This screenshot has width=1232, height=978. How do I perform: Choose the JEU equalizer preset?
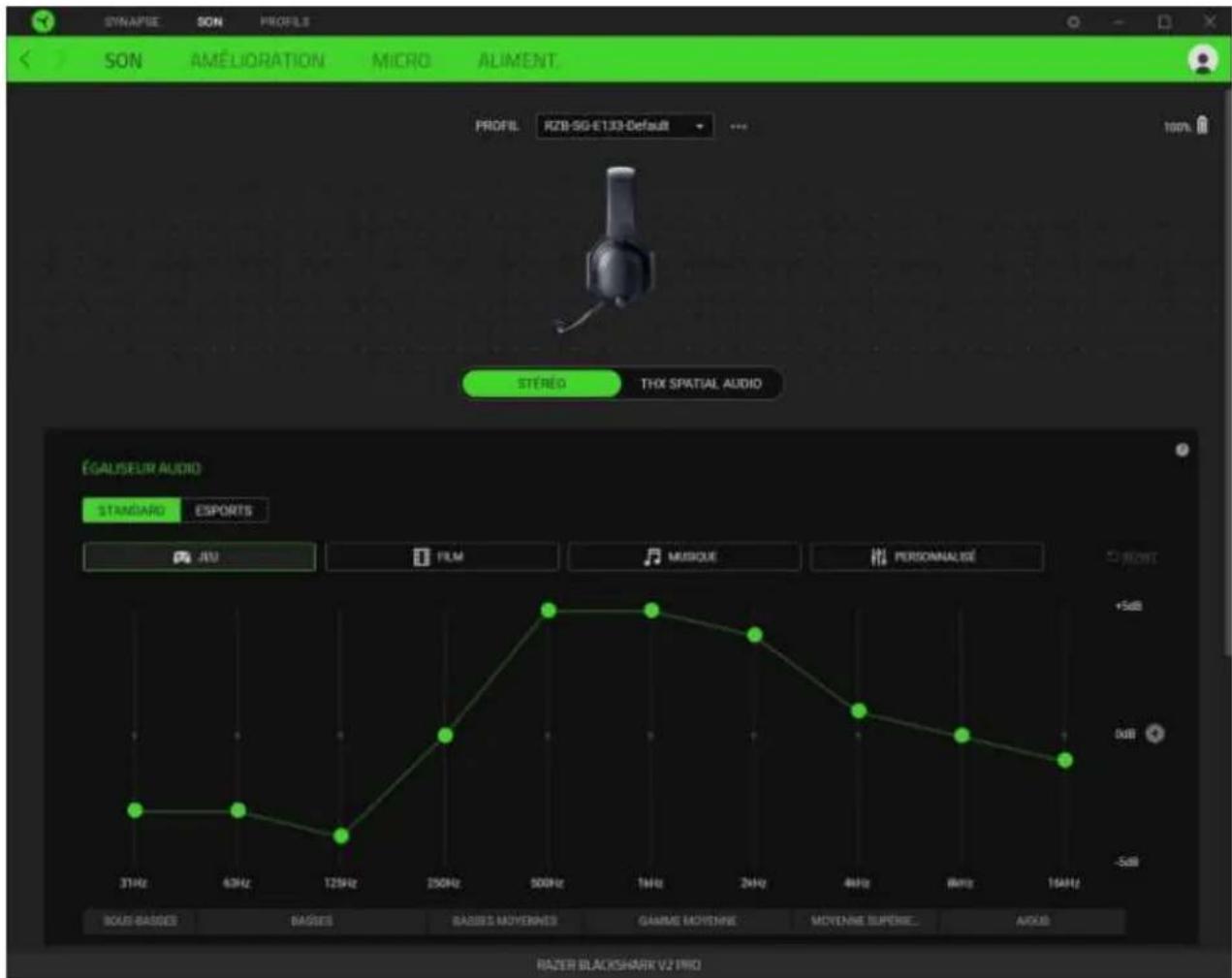[199, 556]
